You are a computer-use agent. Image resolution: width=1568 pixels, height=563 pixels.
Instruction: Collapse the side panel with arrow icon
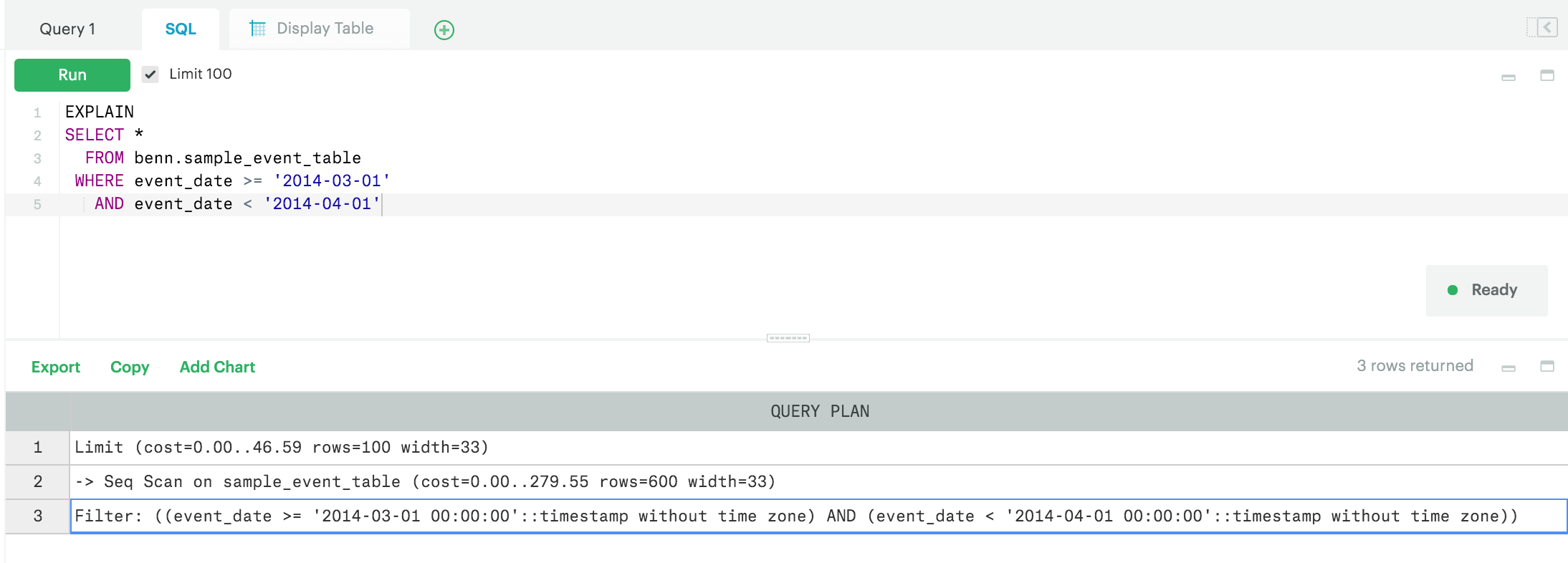pyautogui.click(x=1541, y=28)
